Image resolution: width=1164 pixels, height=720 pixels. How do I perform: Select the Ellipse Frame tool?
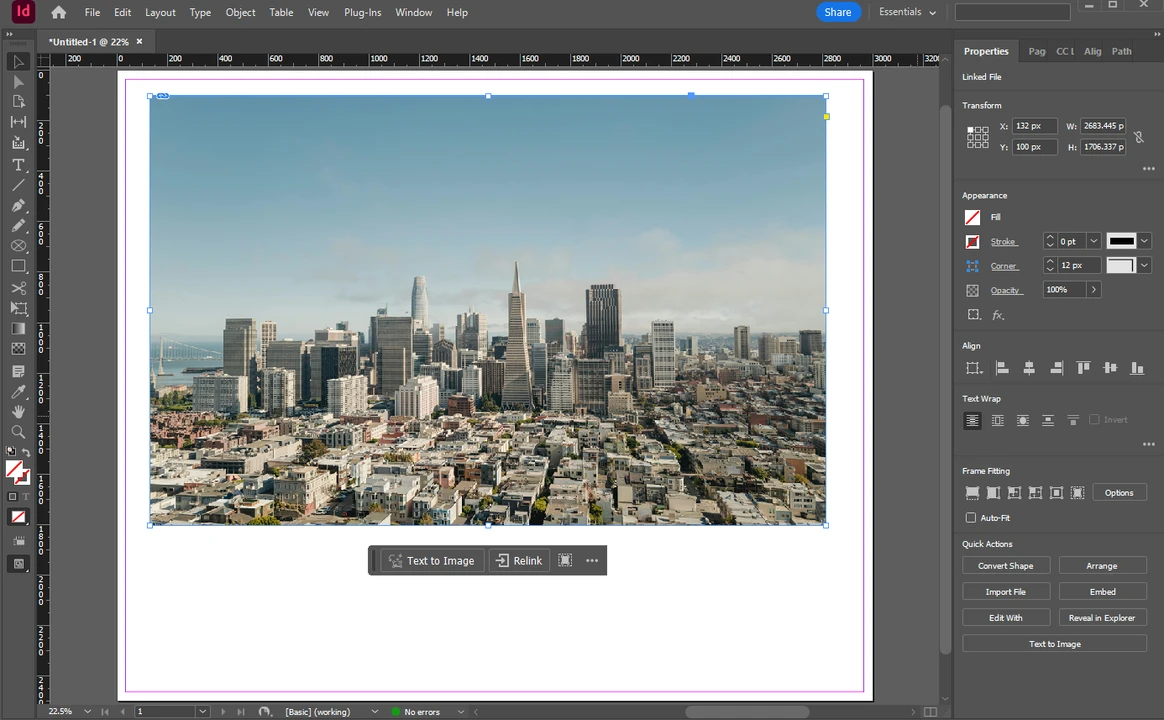click(x=19, y=246)
